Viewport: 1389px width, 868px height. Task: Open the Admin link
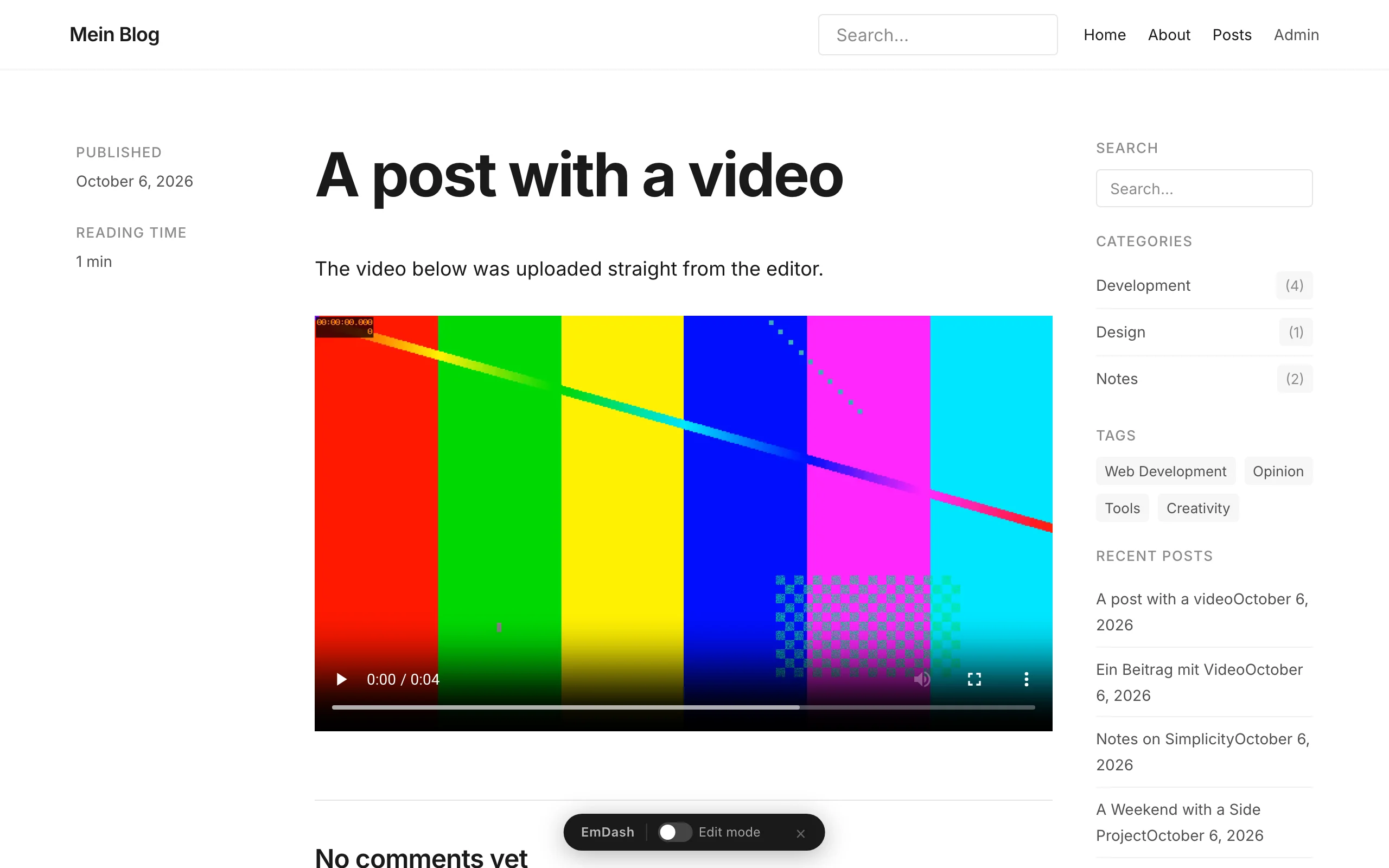pyautogui.click(x=1296, y=35)
